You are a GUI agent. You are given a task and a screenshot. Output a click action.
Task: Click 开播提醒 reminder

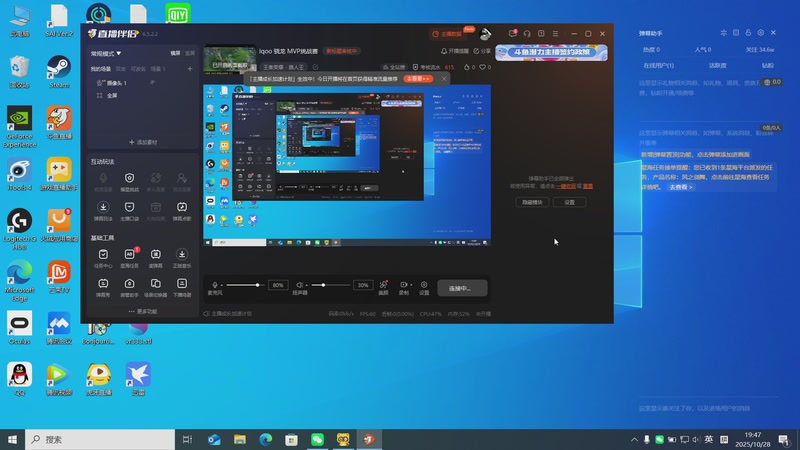pos(455,51)
